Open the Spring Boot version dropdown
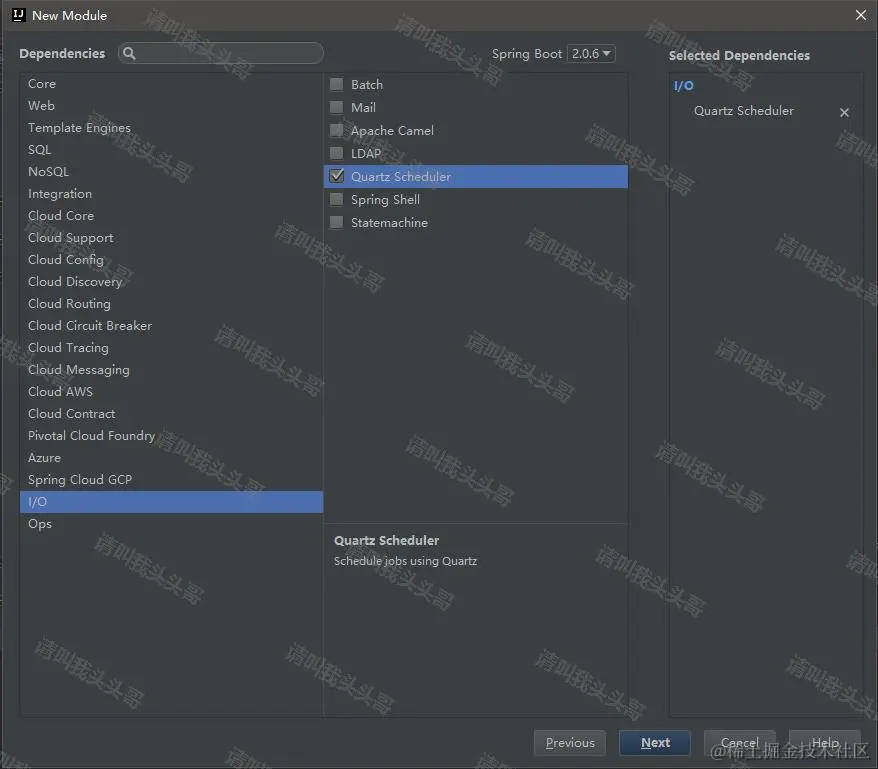The image size is (878, 769). [x=591, y=54]
